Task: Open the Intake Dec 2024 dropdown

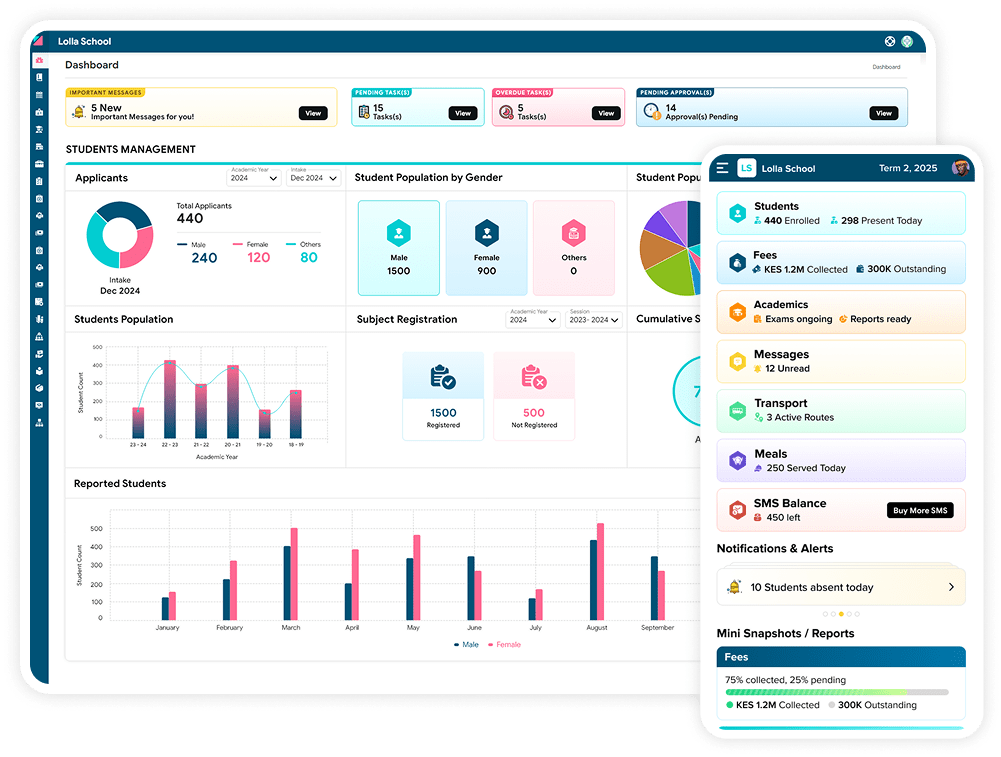Action: click(x=314, y=178)
